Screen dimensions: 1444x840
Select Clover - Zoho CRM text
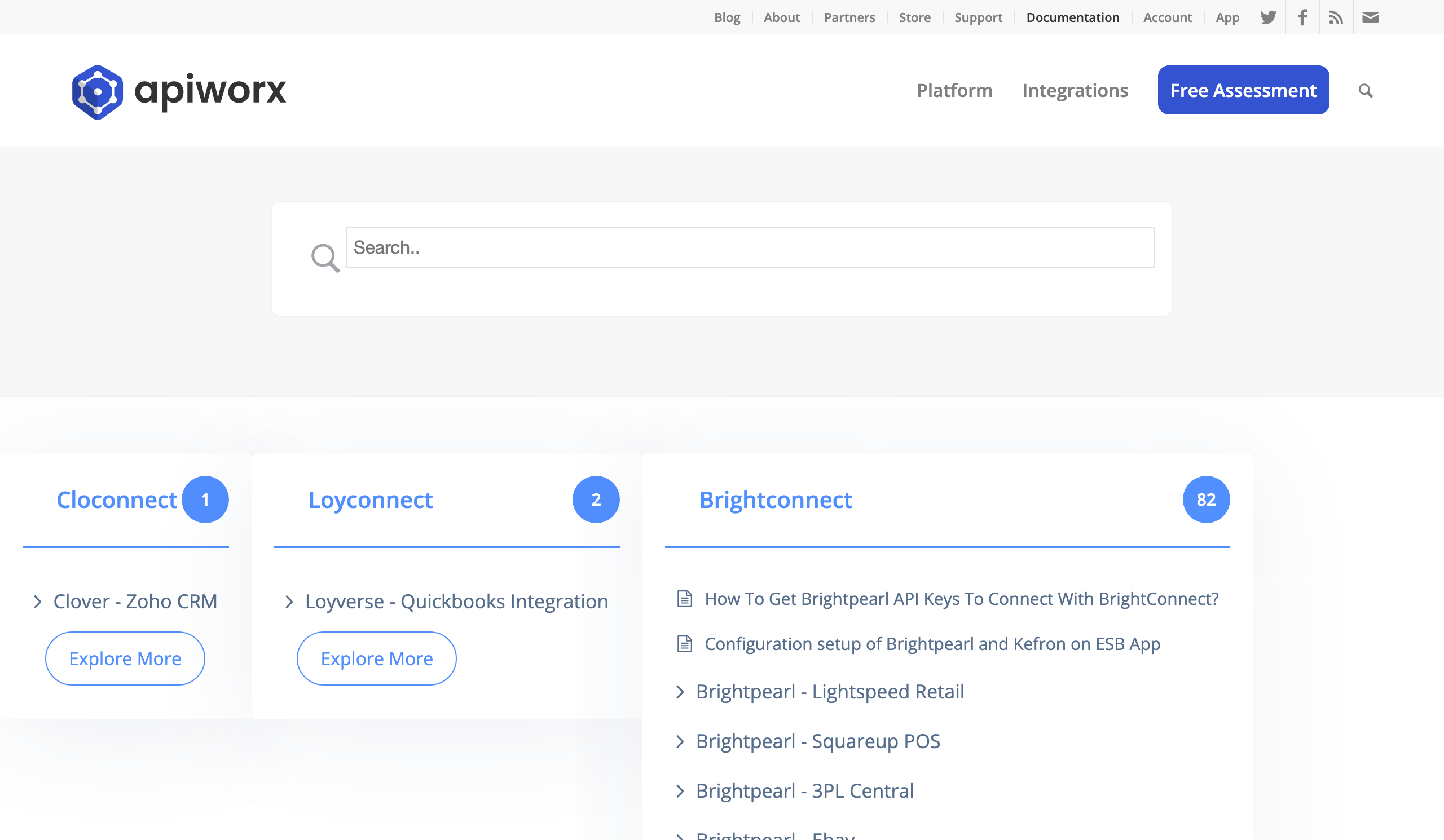point(135,602)
